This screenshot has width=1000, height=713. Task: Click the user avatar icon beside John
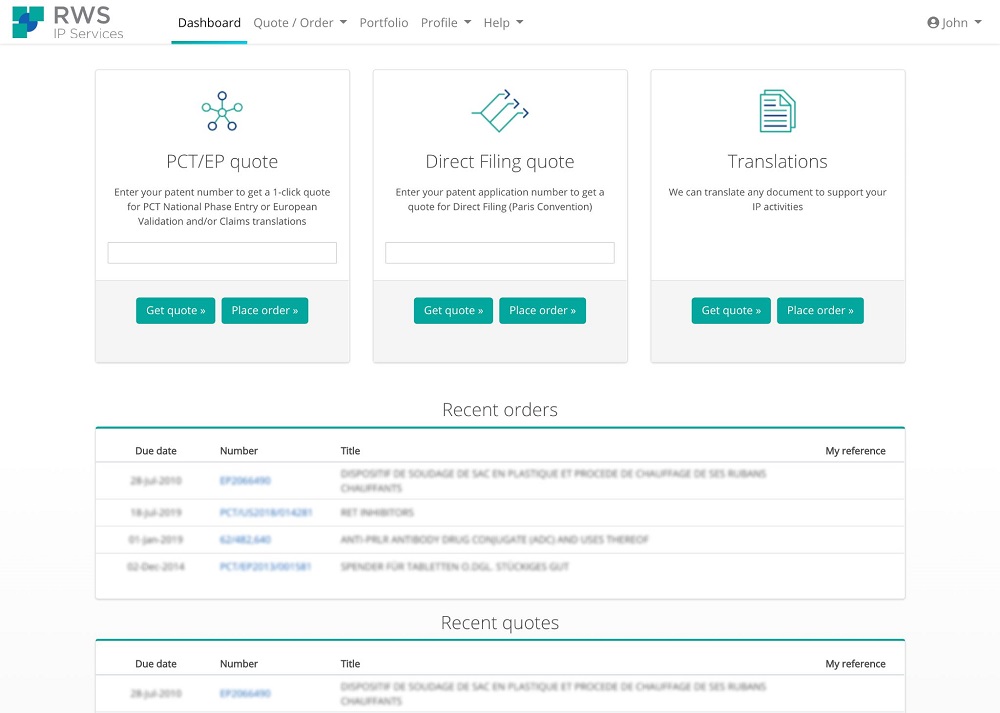pyautogui.click(x=933, y=23)
